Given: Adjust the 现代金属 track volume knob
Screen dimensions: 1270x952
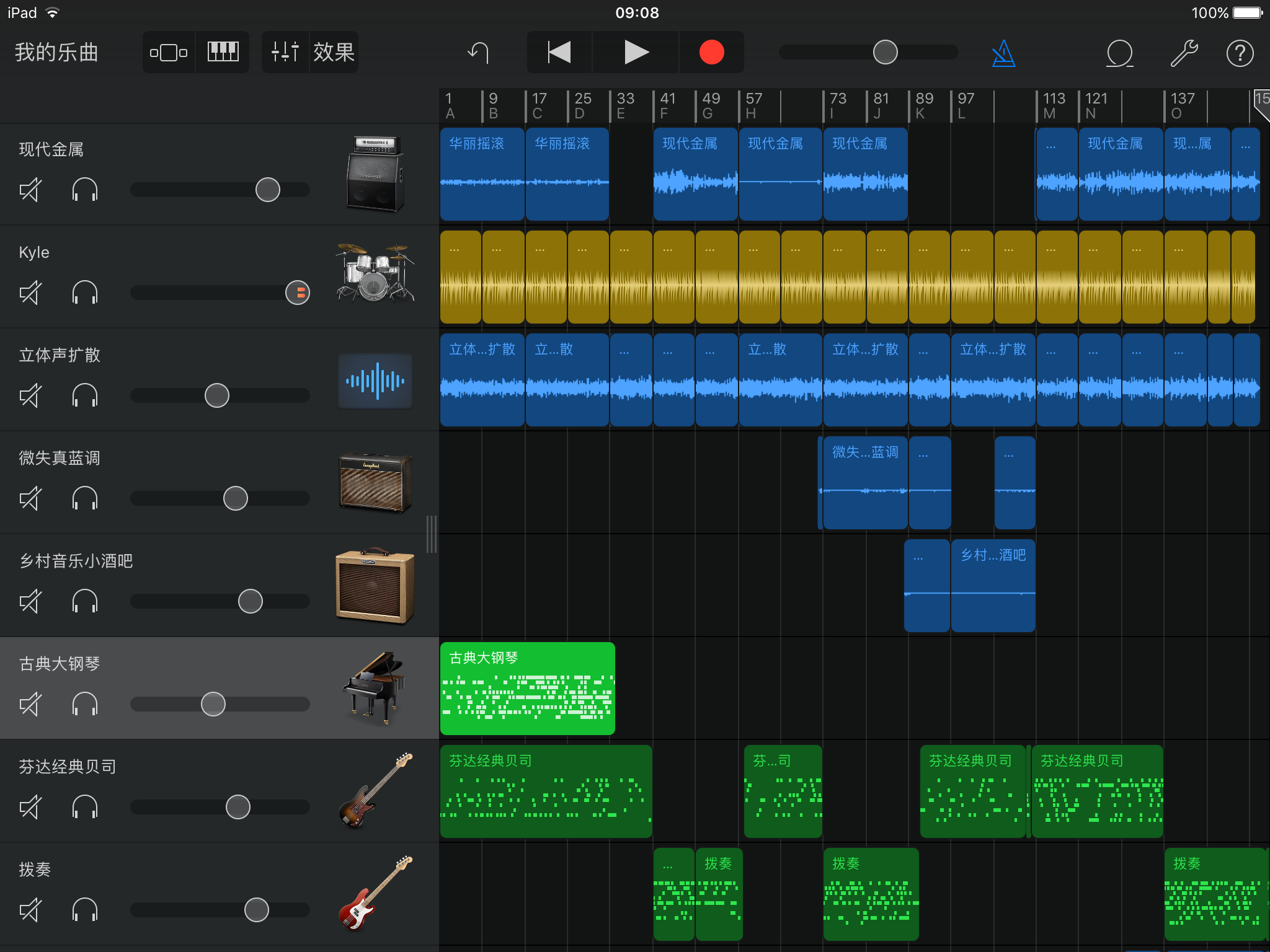Looking at the screenshot, I should (x=268, y=190).
